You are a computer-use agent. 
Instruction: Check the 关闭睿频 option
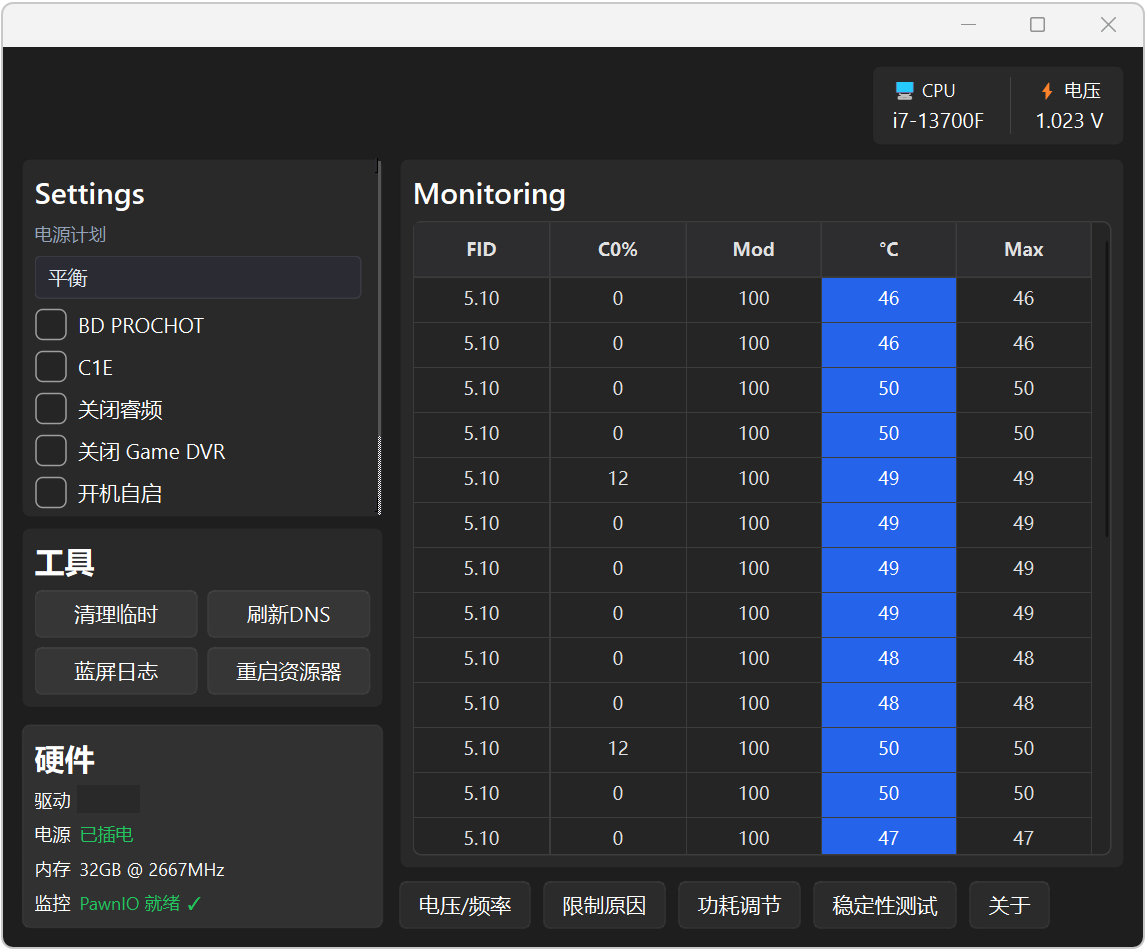click(51, 409)
